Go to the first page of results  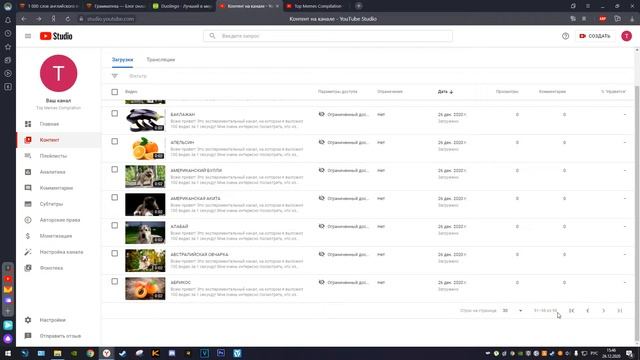571,311
